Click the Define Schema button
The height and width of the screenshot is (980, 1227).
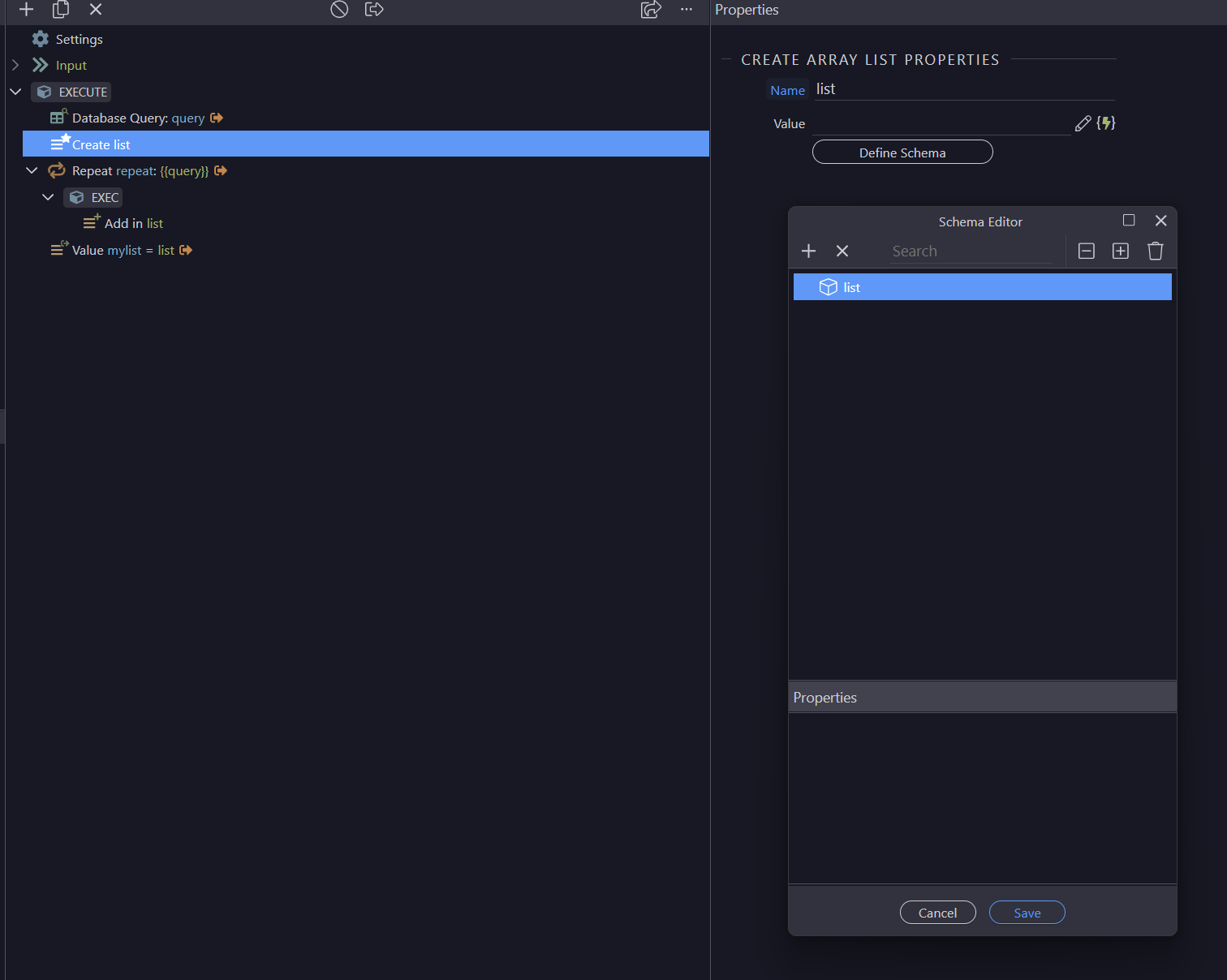(902, 152)
